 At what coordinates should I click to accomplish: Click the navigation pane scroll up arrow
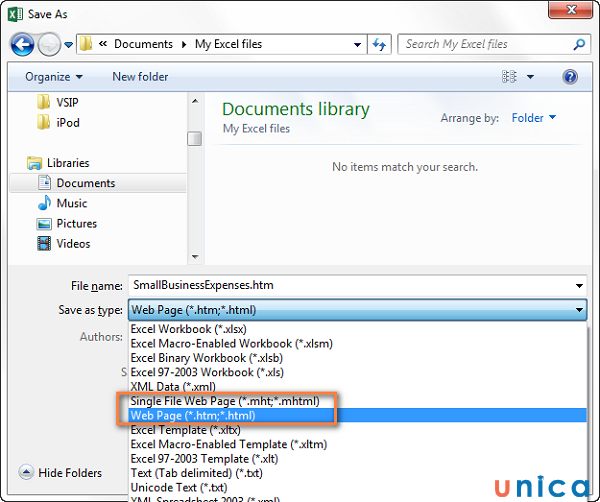click(195, 101)
